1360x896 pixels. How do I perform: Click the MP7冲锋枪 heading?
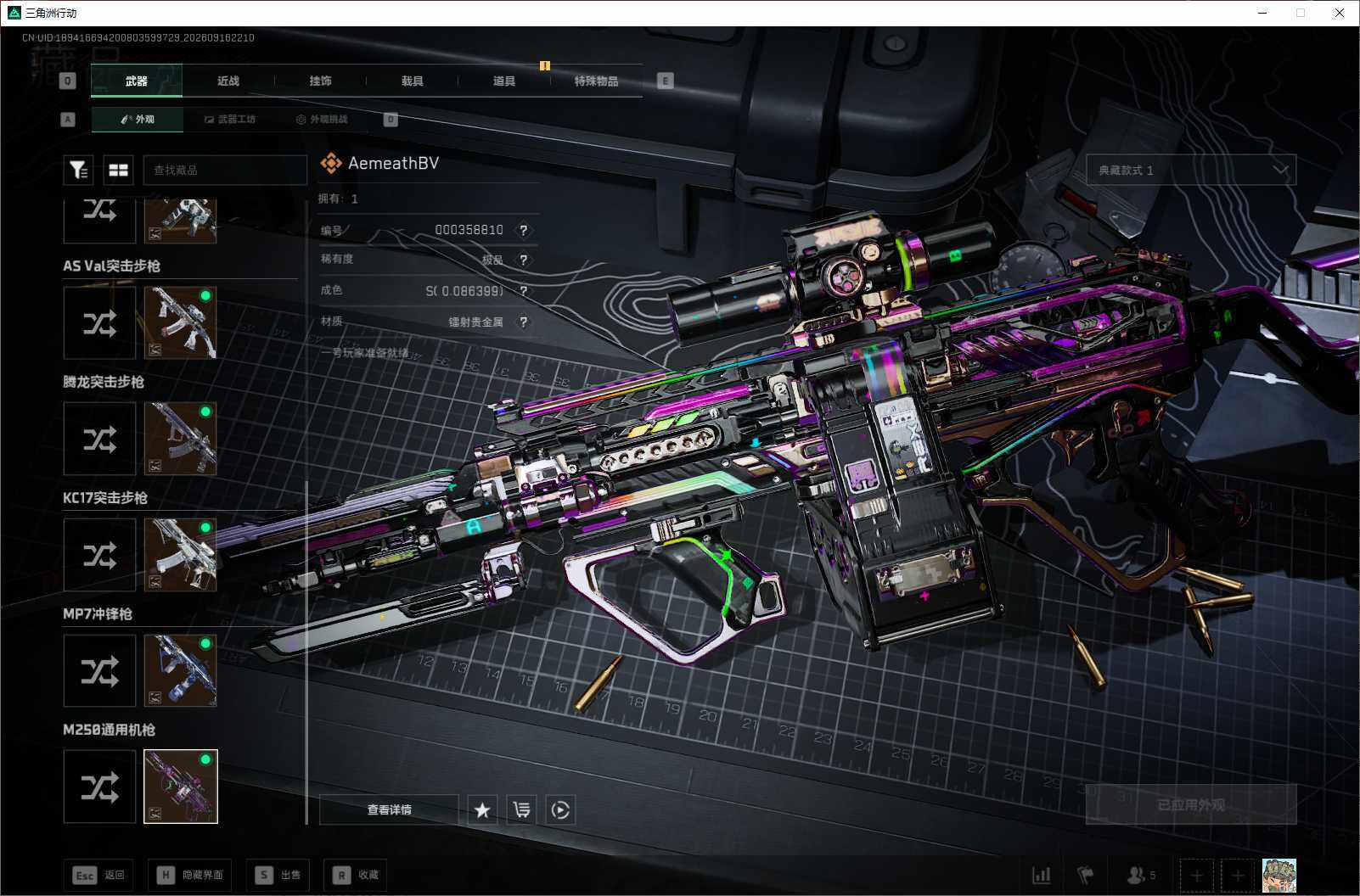[x=98, y=614]
